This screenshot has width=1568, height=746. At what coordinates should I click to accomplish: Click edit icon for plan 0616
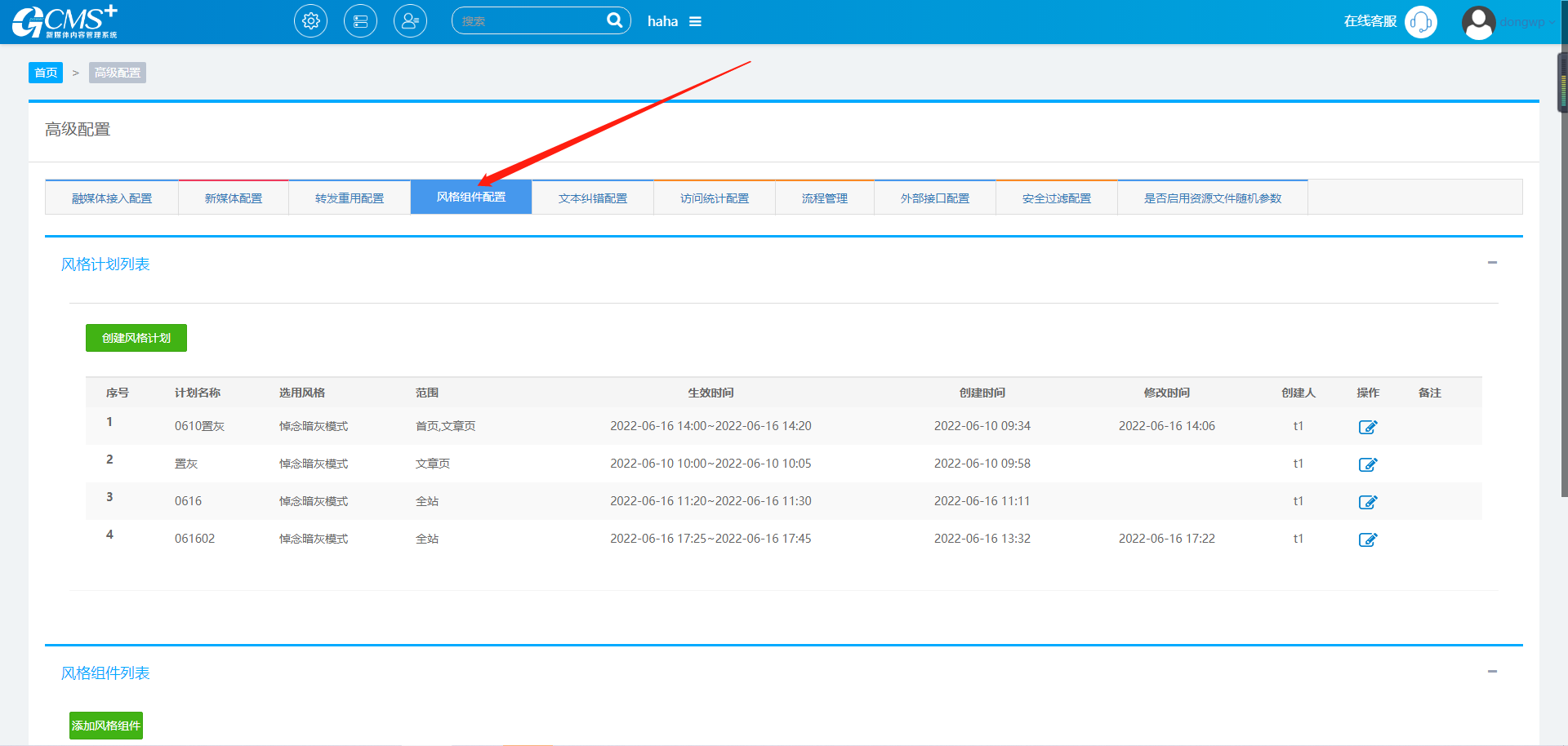click(x=1367, y=502)
